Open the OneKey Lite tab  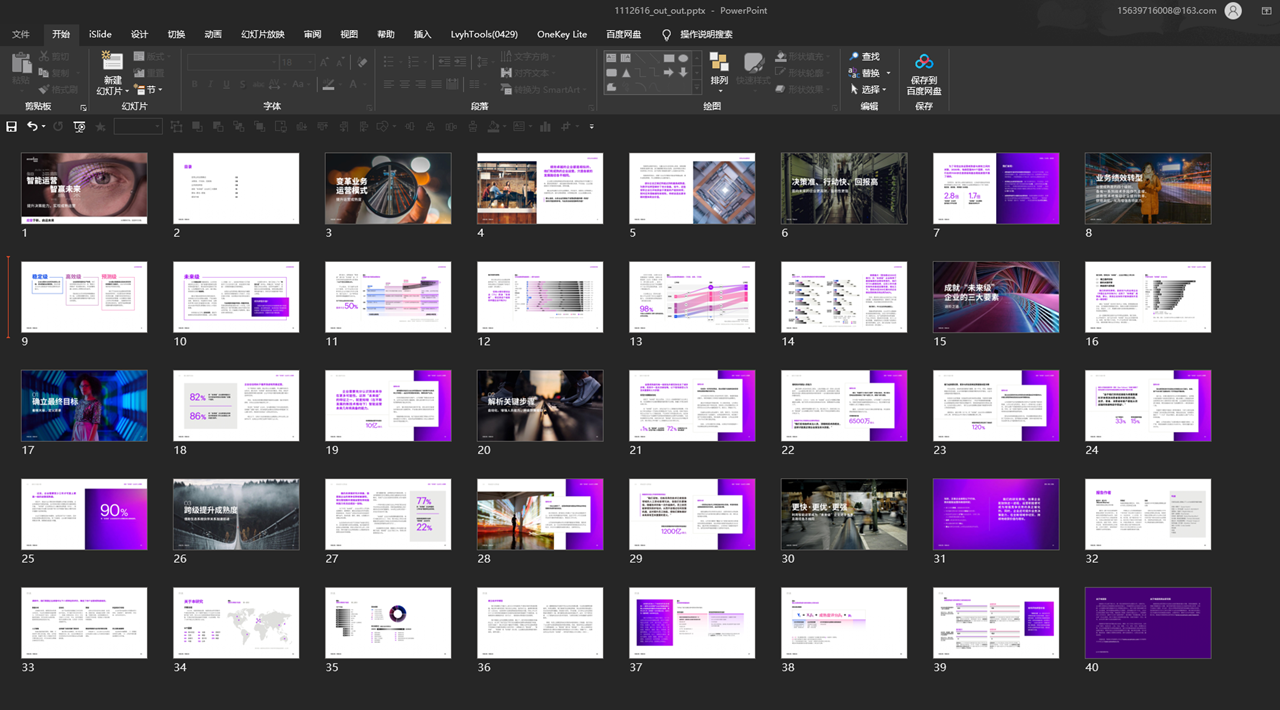tap(562, 34)
